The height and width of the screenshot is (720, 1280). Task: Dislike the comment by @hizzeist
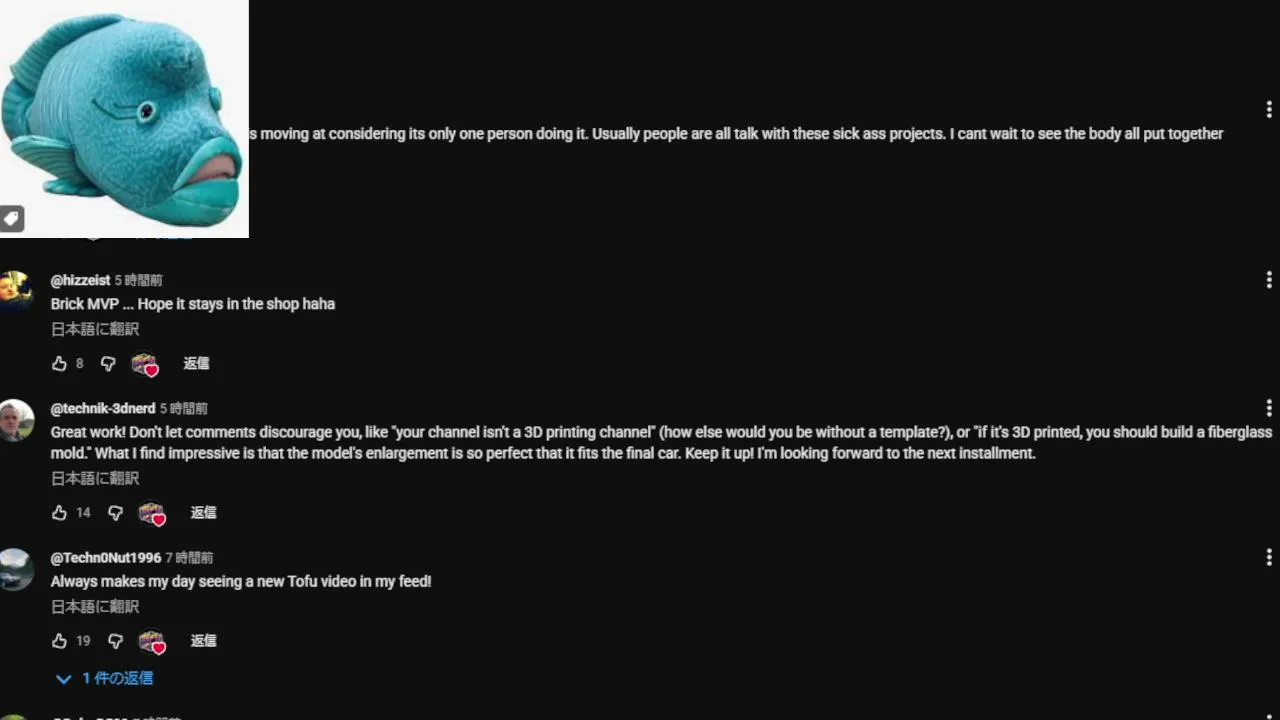(108, 364)
